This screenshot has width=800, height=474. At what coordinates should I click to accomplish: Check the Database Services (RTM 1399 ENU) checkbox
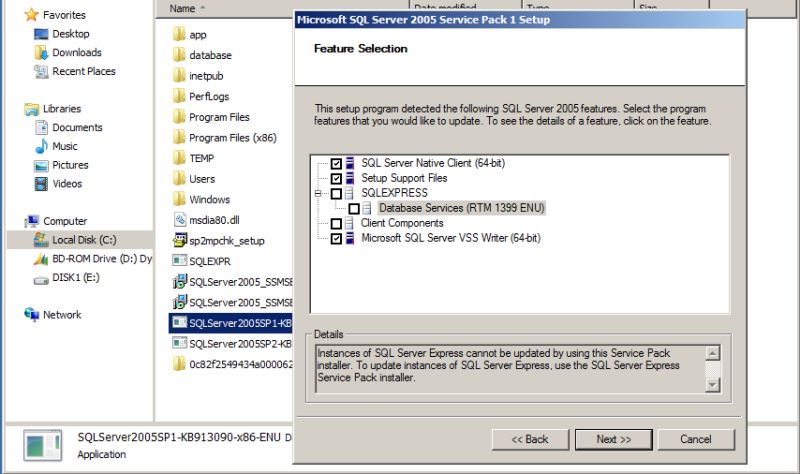(x=354, y=209)
